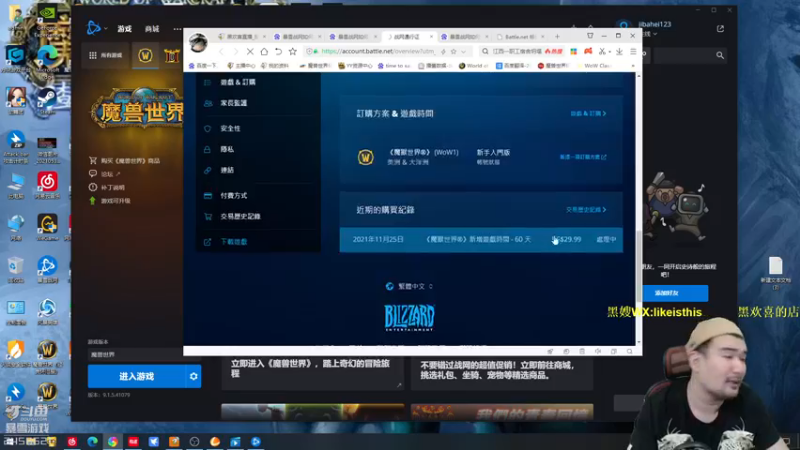The width and height of the screenshot is (800, 450).
Task: Open the 百度一下 bookmark
Action: click(203, 66)
